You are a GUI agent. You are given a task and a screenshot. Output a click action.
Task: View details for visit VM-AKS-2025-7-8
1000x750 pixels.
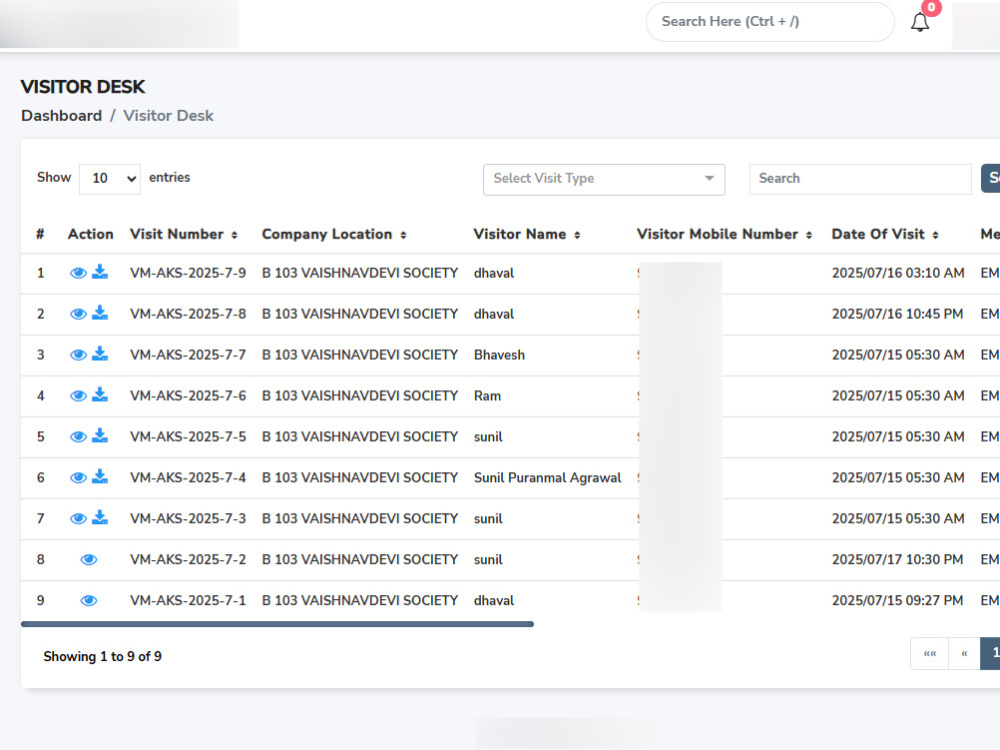78,314
